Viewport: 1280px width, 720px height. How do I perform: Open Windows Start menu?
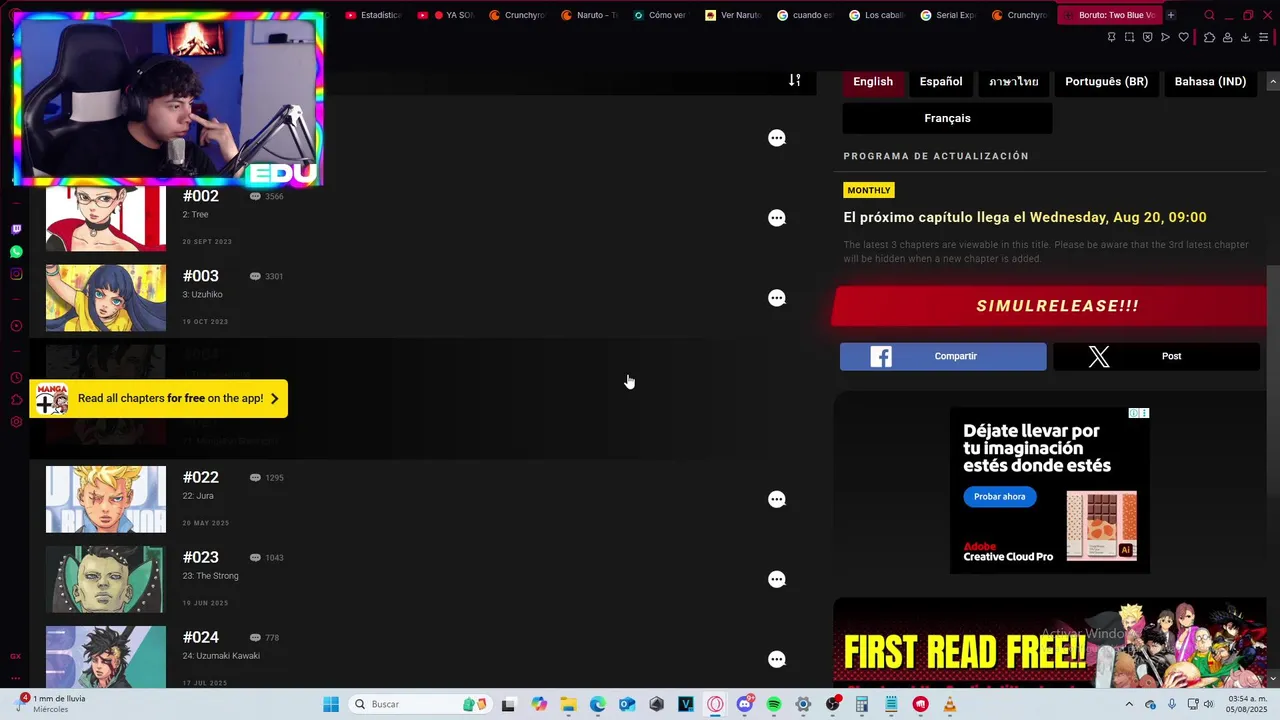pyautogui.click(x=331, y=704)
